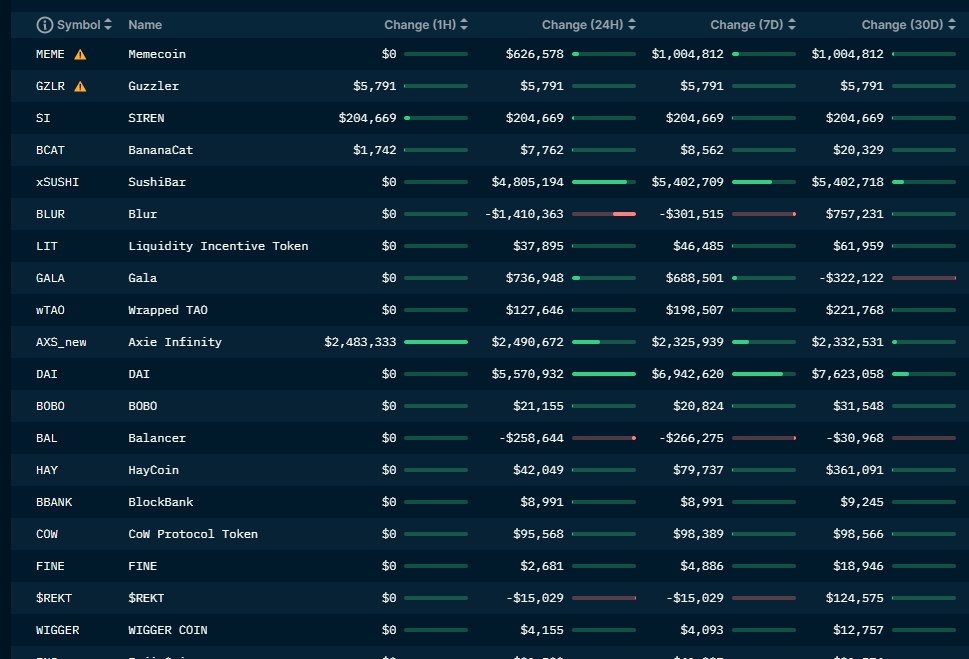Click the BLUR symbol cell
The image size is (969, 659).
(x=50, y=214)
